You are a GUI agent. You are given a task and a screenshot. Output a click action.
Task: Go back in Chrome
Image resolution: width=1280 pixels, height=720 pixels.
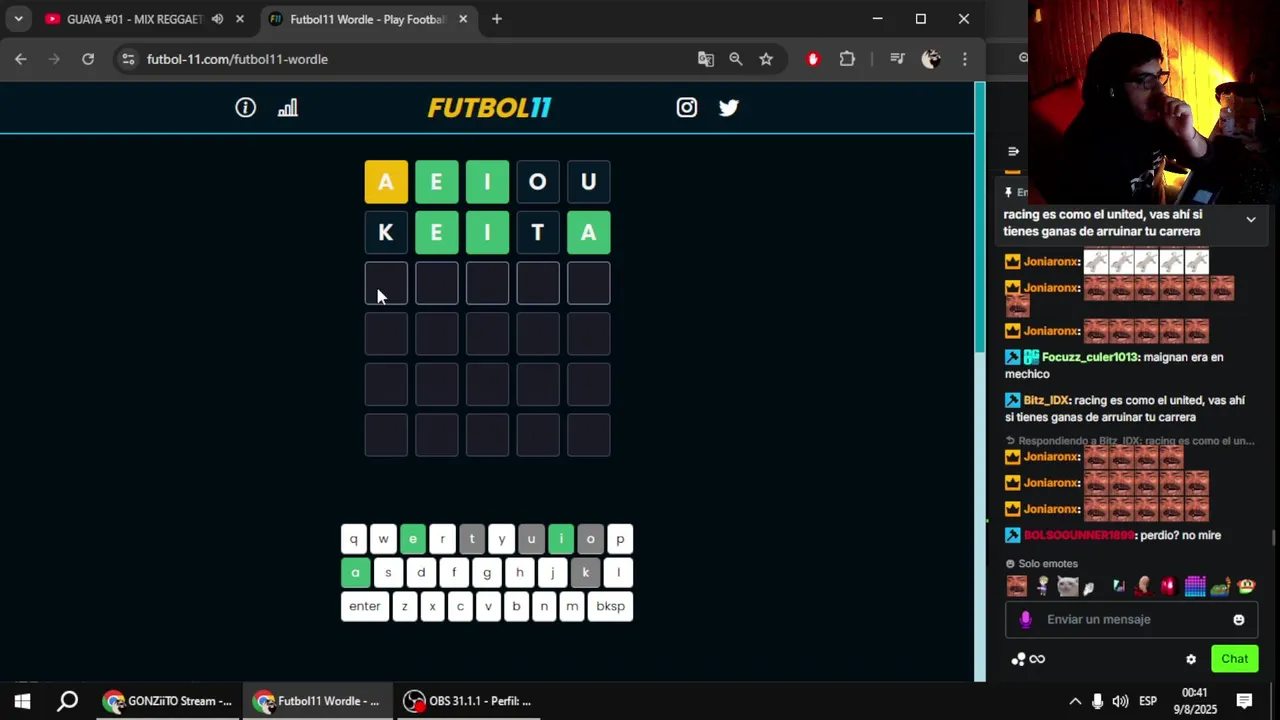21,59
